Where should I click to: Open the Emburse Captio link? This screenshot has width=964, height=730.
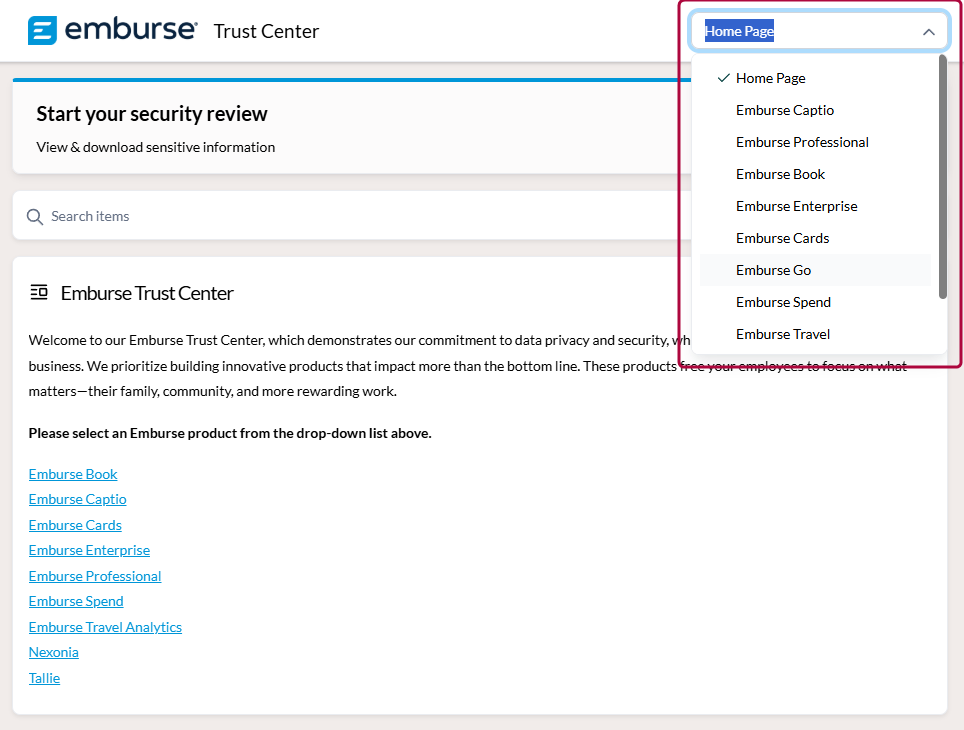(x=77, y=499)
